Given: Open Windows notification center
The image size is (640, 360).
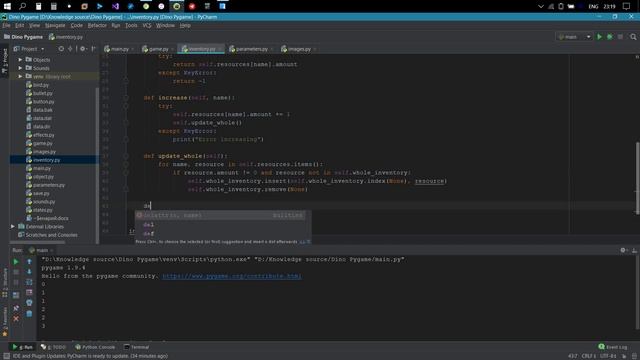Looking at the screenshot, I should click(626, 6).
